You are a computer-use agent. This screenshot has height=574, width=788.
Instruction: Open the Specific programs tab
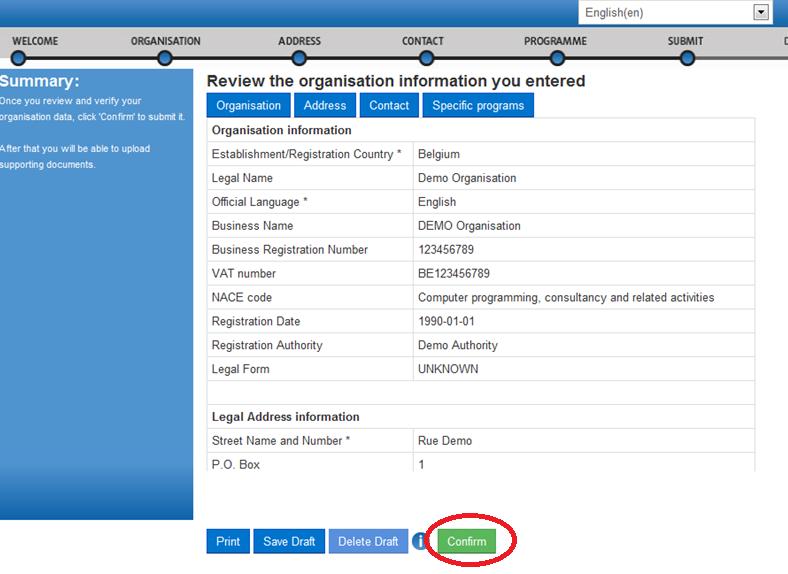[478, 106]
